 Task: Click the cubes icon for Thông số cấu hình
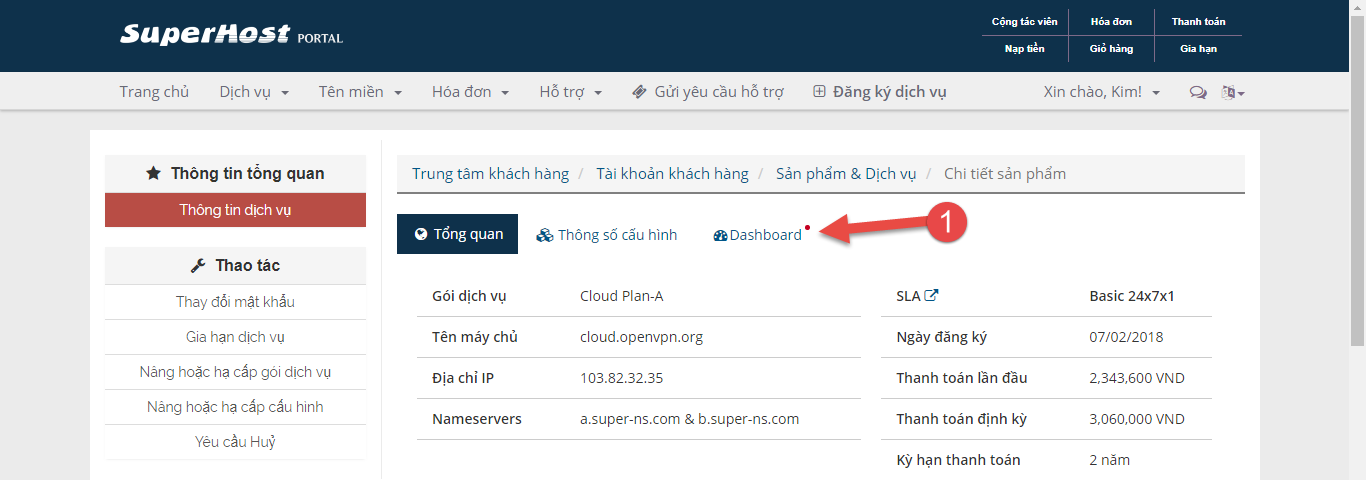click(545, 235)
